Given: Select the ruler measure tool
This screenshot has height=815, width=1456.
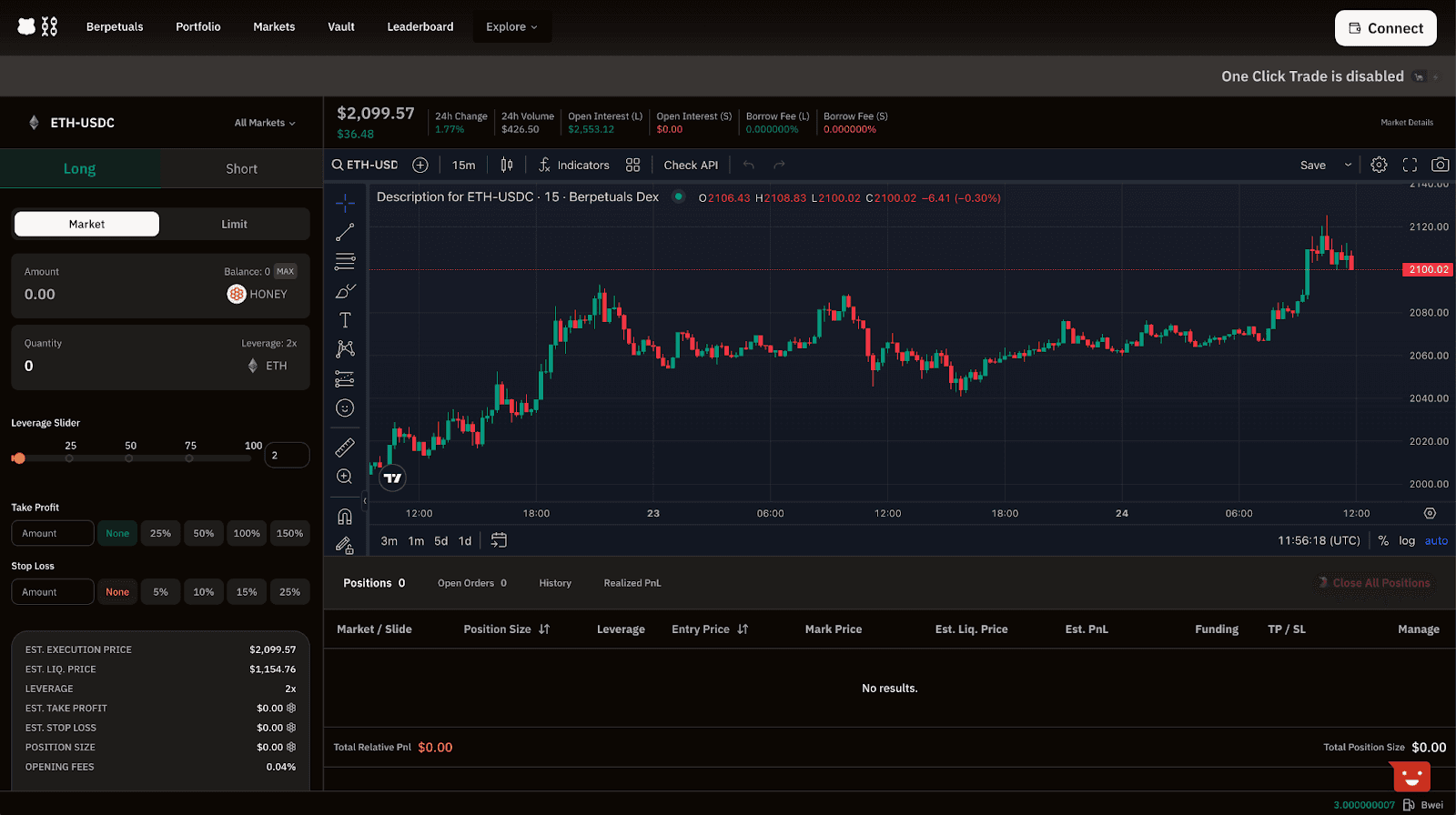Looking at the screenshot, I should point(345,448).
